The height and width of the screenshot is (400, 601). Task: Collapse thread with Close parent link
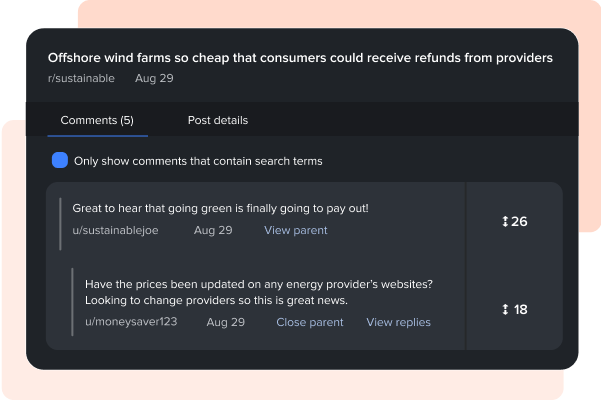pyautogui.click(x=309, y=322)
